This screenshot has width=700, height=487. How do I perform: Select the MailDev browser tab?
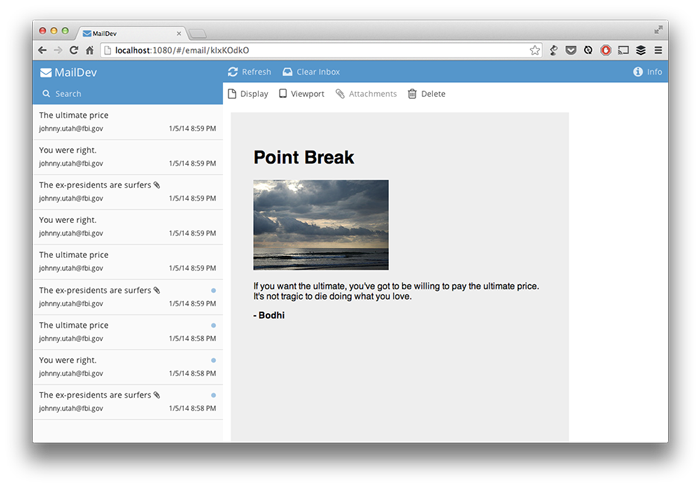(x=132, y=33)
